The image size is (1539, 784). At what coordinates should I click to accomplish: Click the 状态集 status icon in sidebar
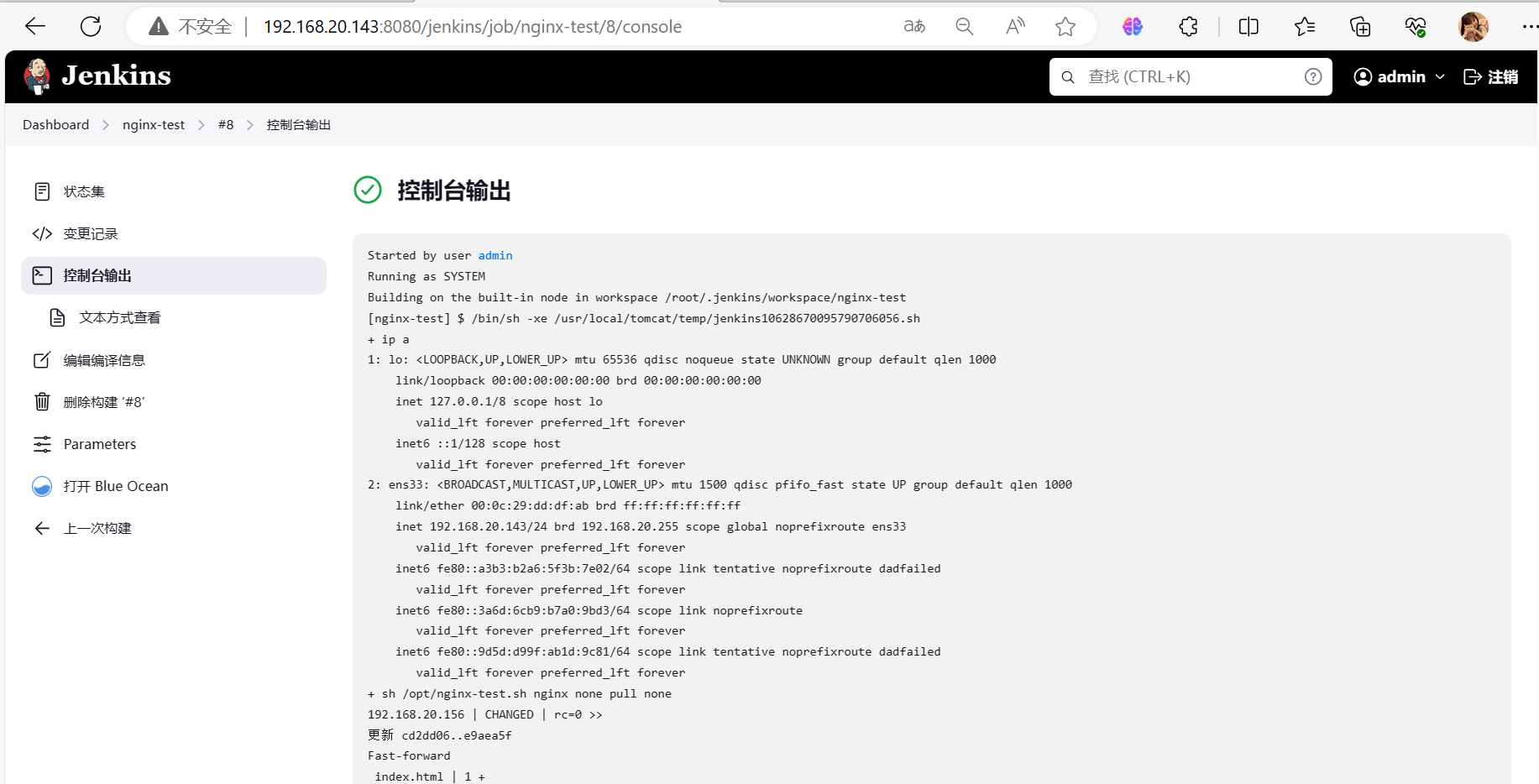[x=42, y=191]
